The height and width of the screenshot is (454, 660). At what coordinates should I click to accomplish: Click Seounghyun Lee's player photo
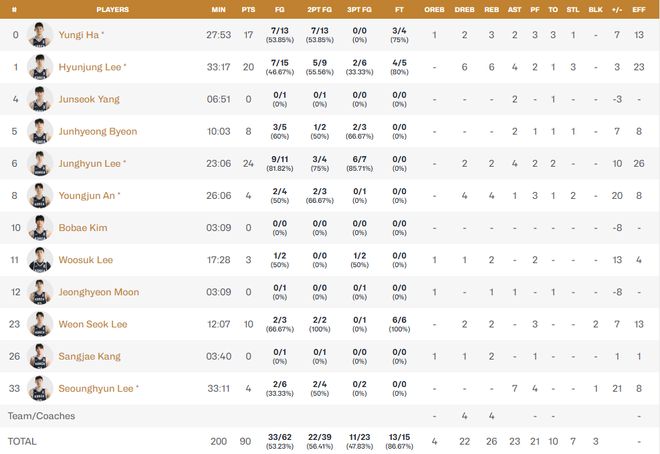click(40, 387)
